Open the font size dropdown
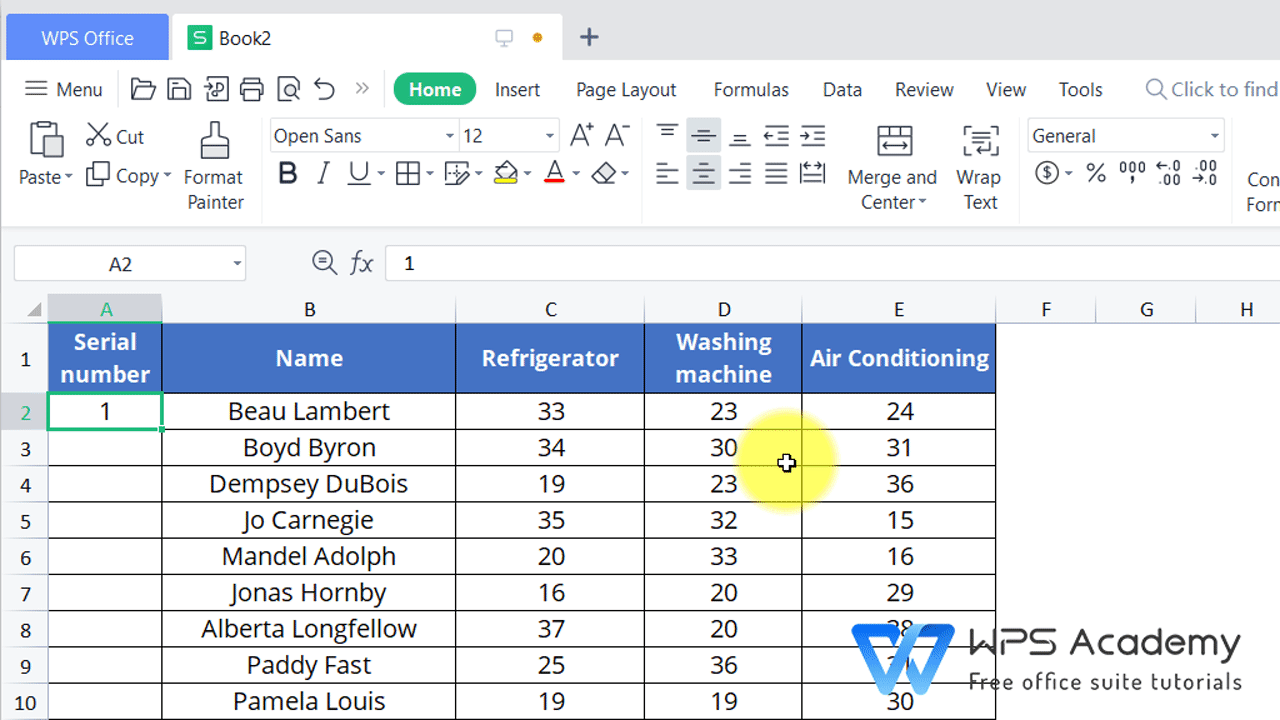 pyautogui.click(x=550, y=136)
